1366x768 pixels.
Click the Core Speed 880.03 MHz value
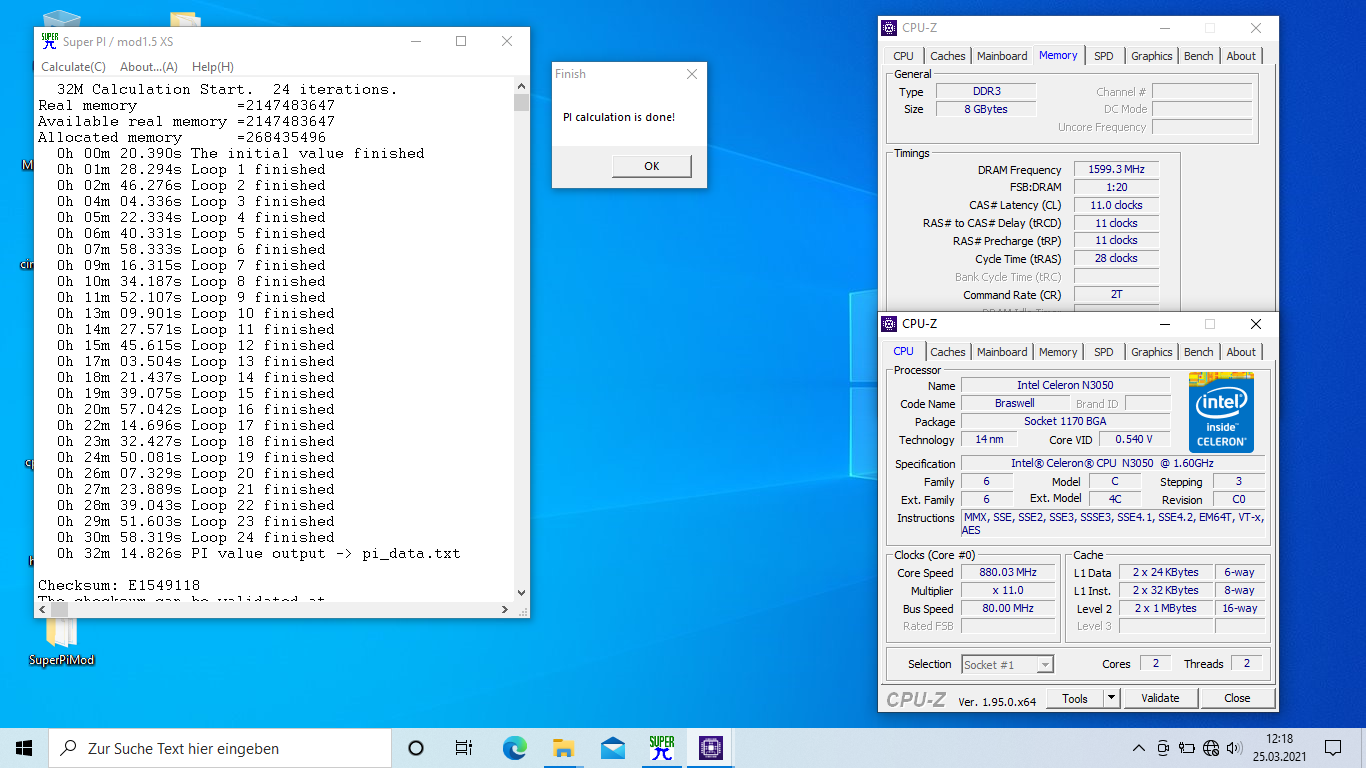[1008, 573]
